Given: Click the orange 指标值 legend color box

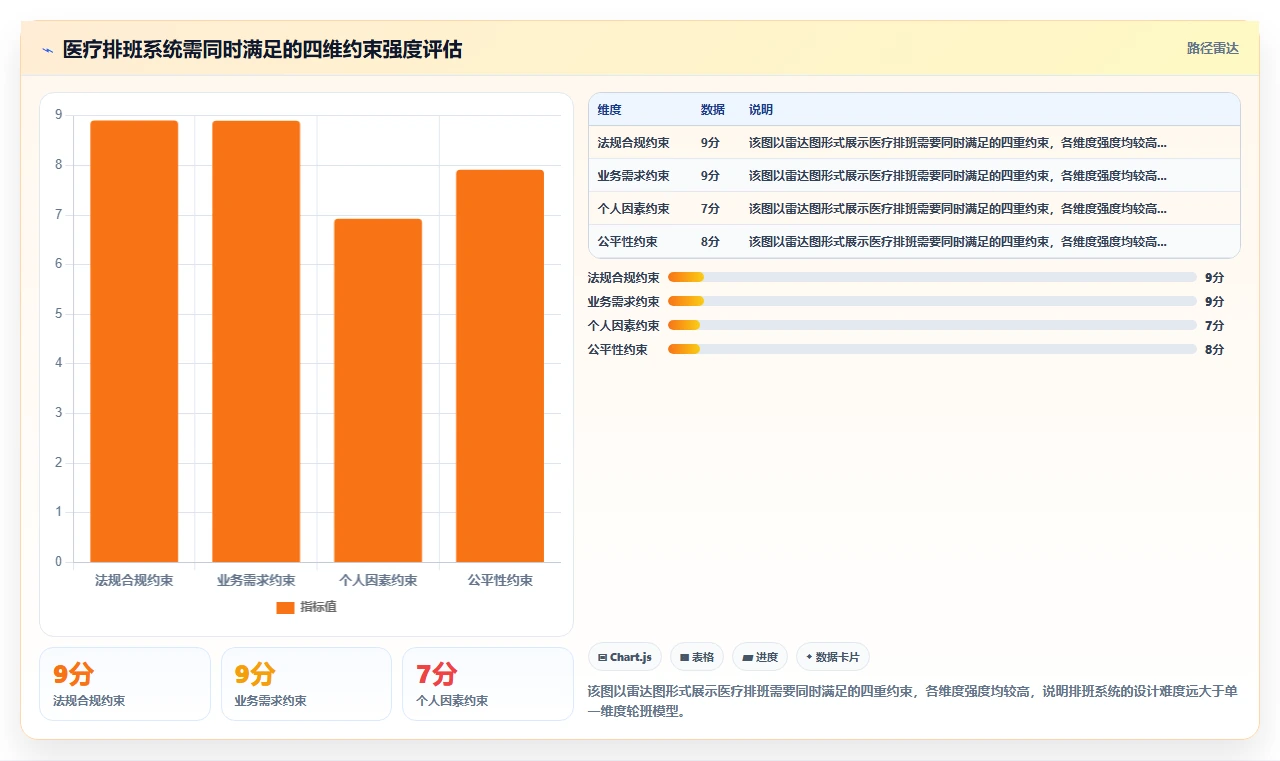Looking at the screenshot, I should point(285,607).
